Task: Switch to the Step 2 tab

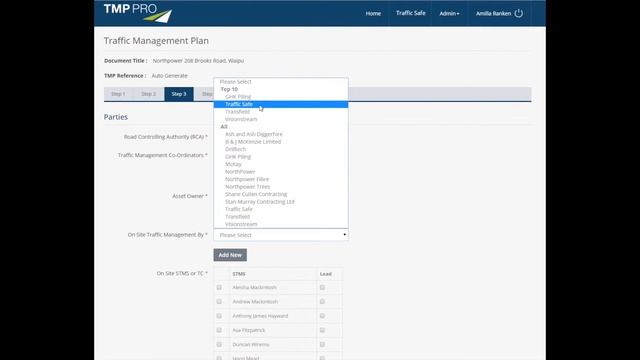Action: pos(149,94)
